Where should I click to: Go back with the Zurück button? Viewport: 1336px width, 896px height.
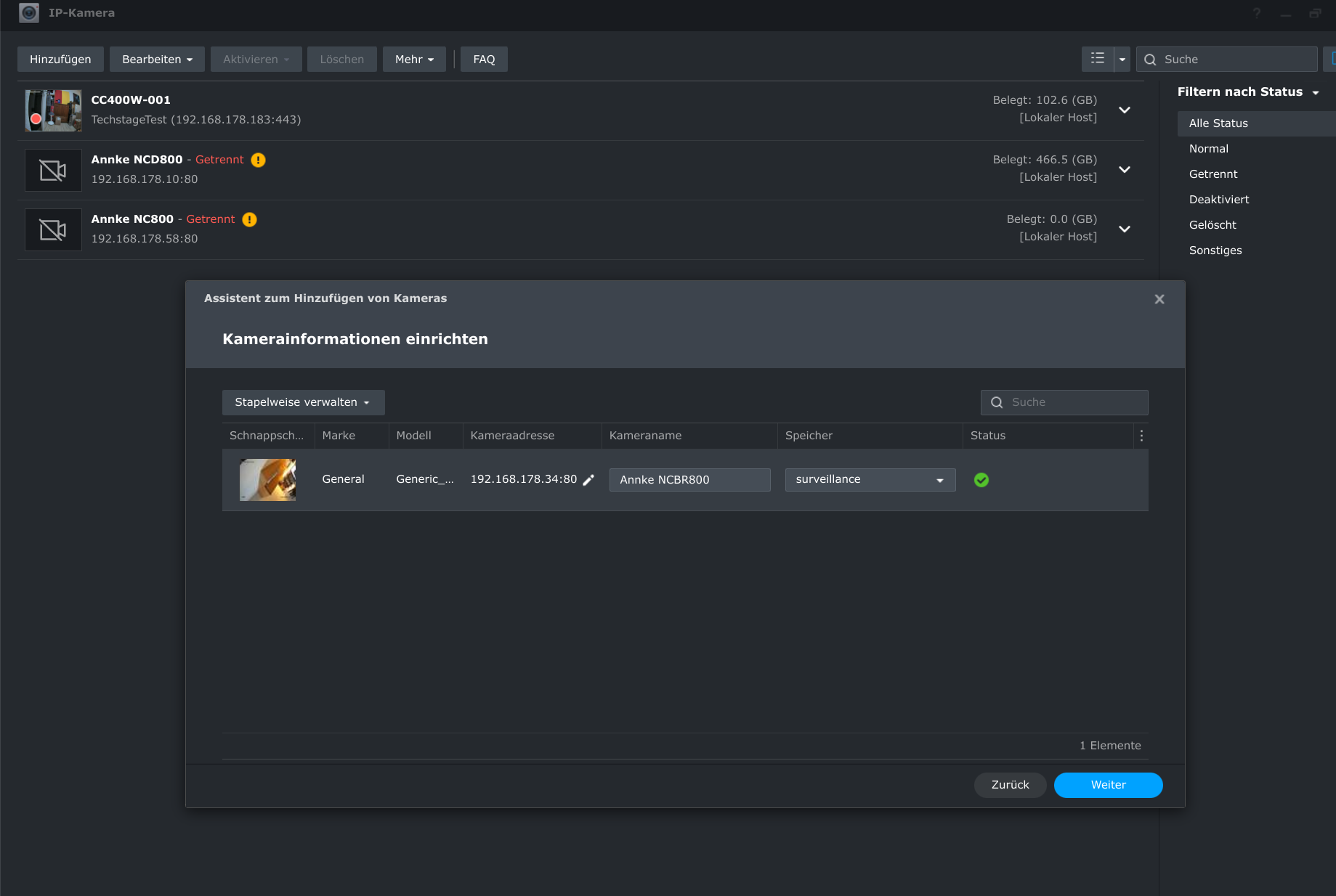tap(1010, 785)
